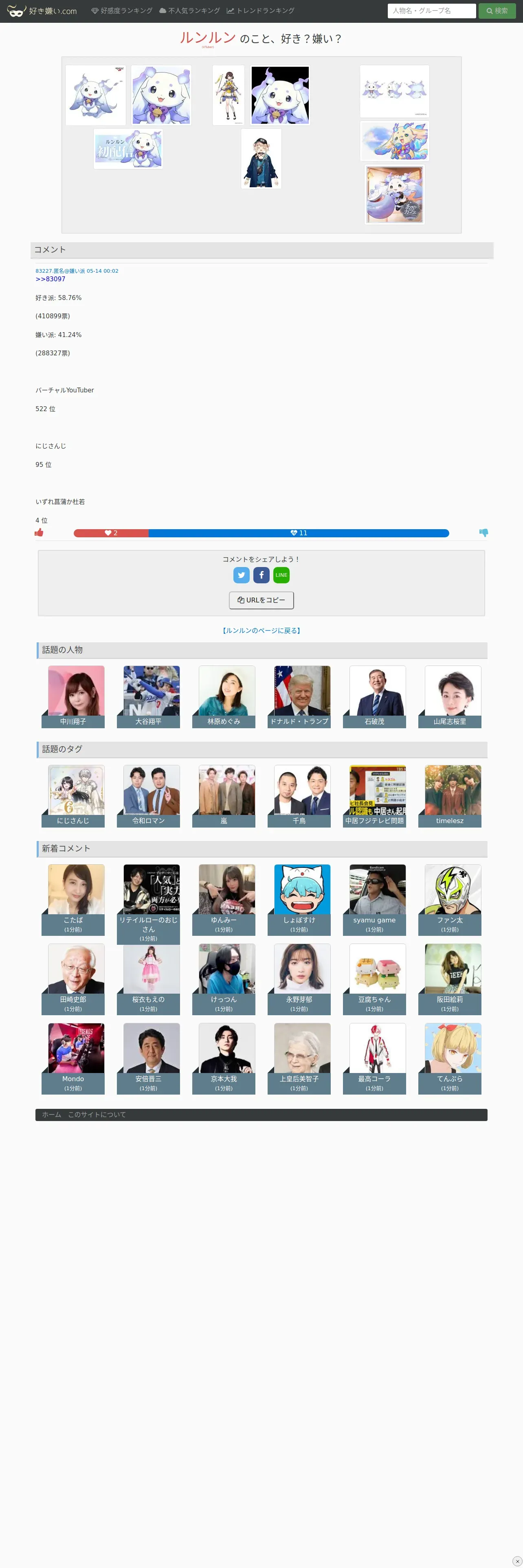Open 石破茂 person card
This screenshot has width=523, height=1568.
374,697
